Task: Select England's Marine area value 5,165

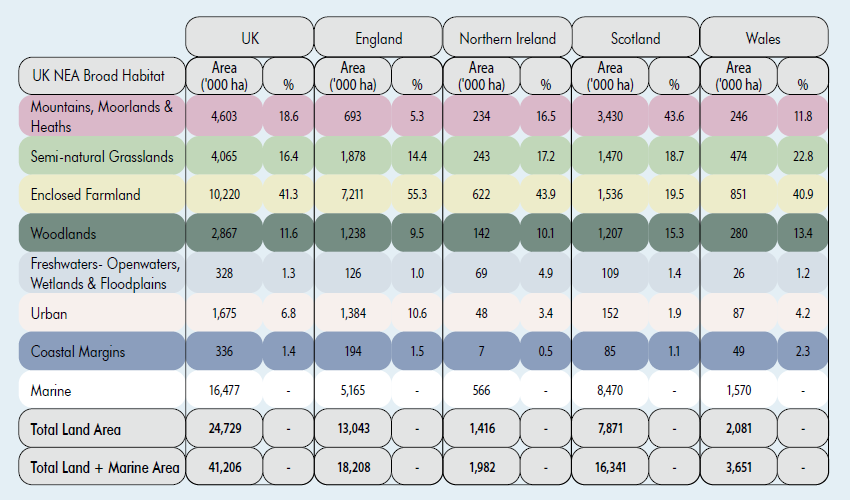Action: coord(352,391)
